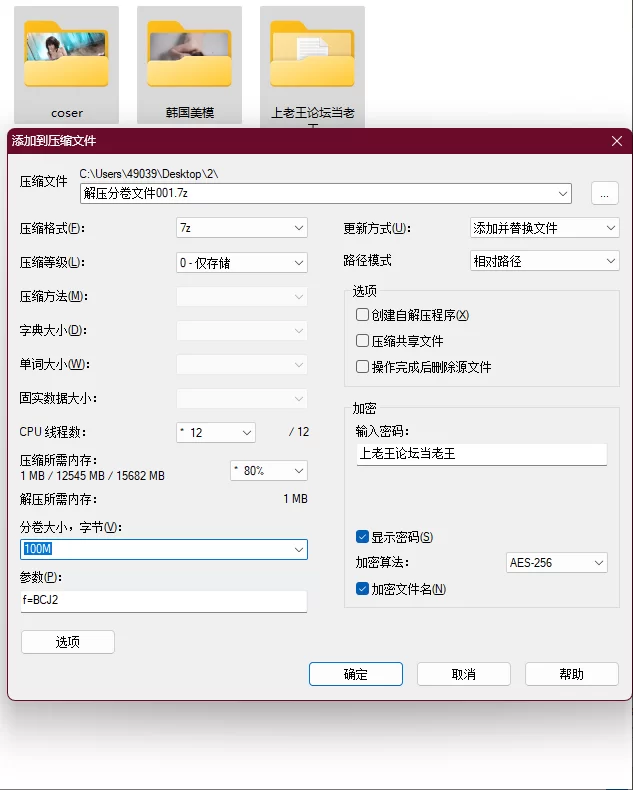The height and width of the screenshot is (790, 633).
Task: Click the 确定 button
Action: pos(356,674)
